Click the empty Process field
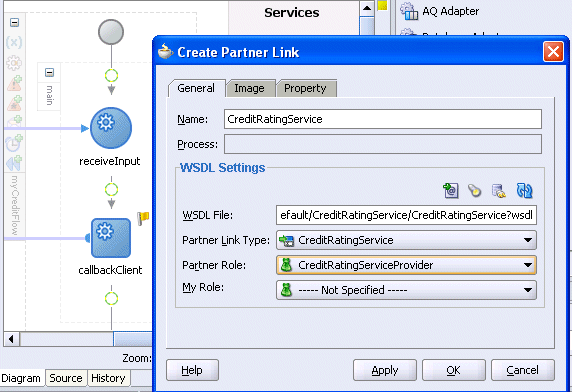Viewport: 572px width, 392px height. point(383,144)
